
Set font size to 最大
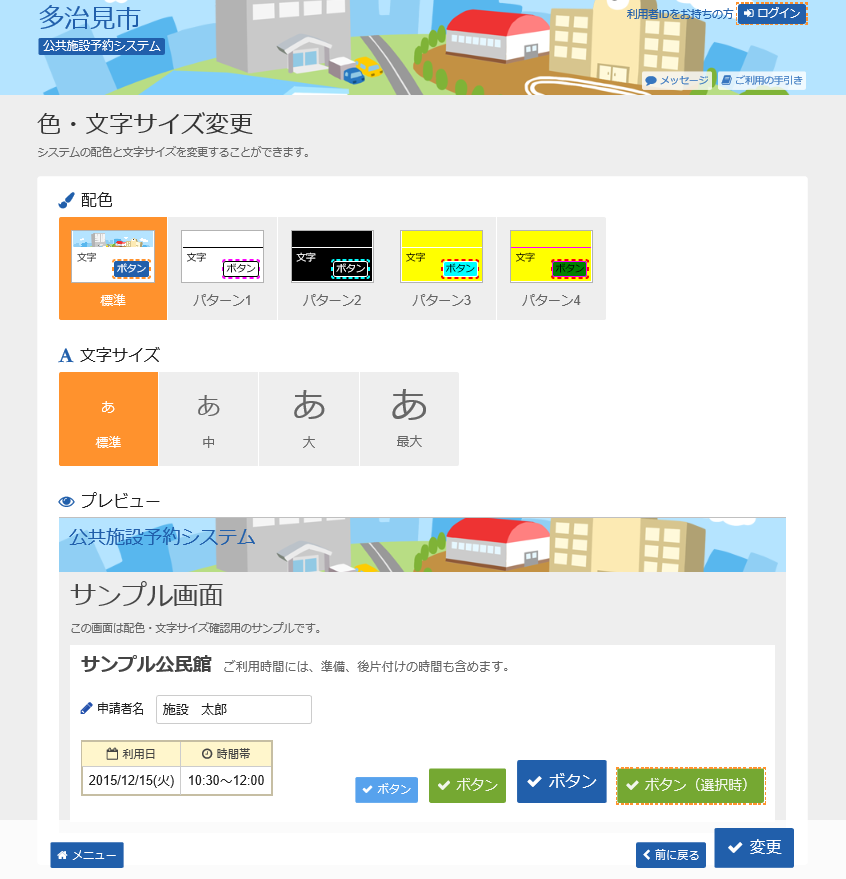coord(409,419)
